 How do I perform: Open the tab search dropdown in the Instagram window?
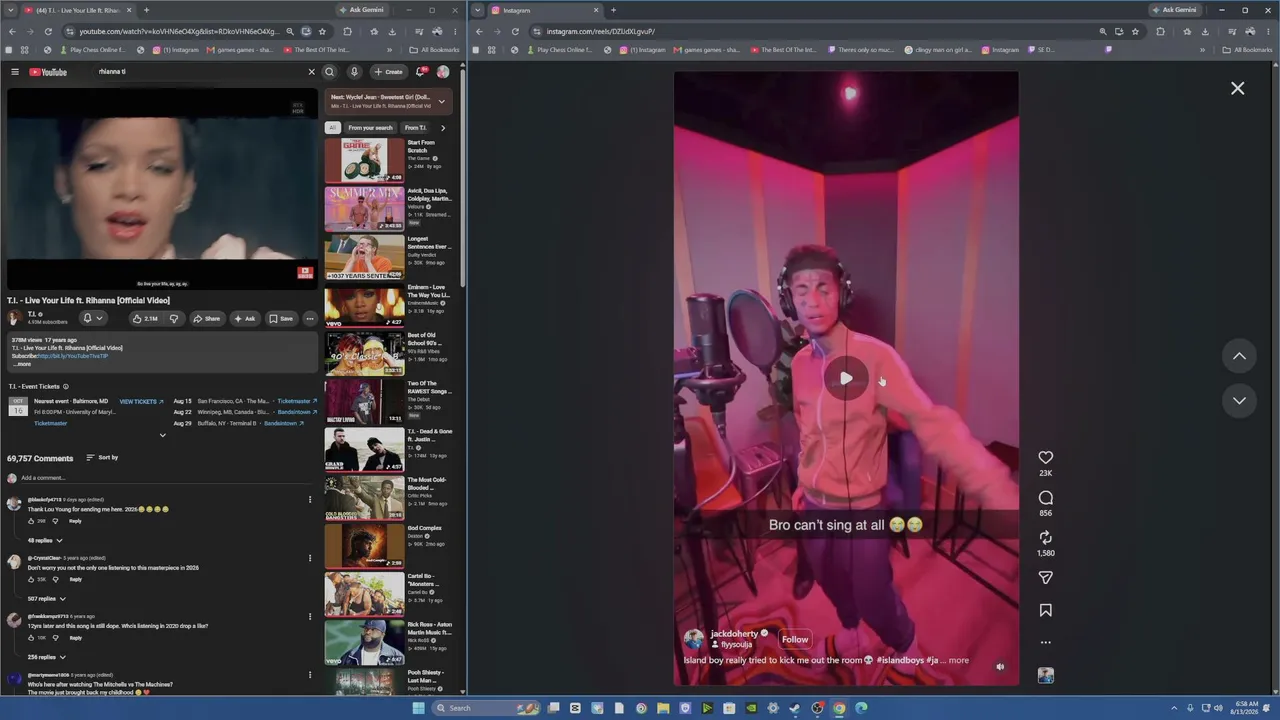coord(478,10)
